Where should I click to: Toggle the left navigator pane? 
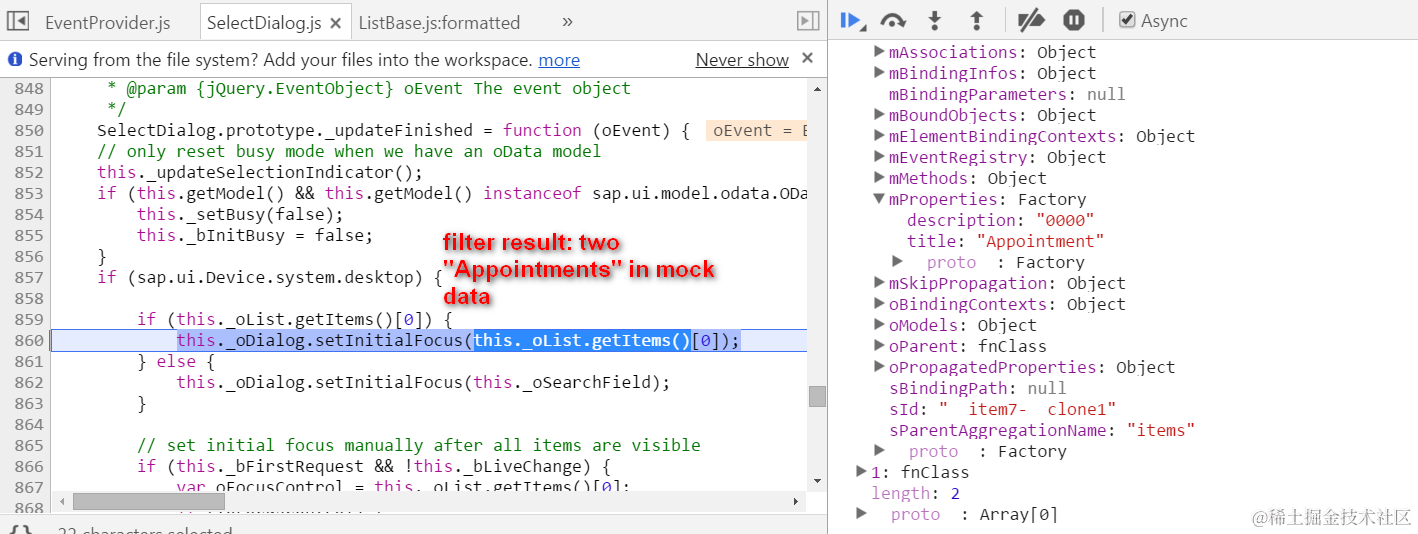coord(18,21)
